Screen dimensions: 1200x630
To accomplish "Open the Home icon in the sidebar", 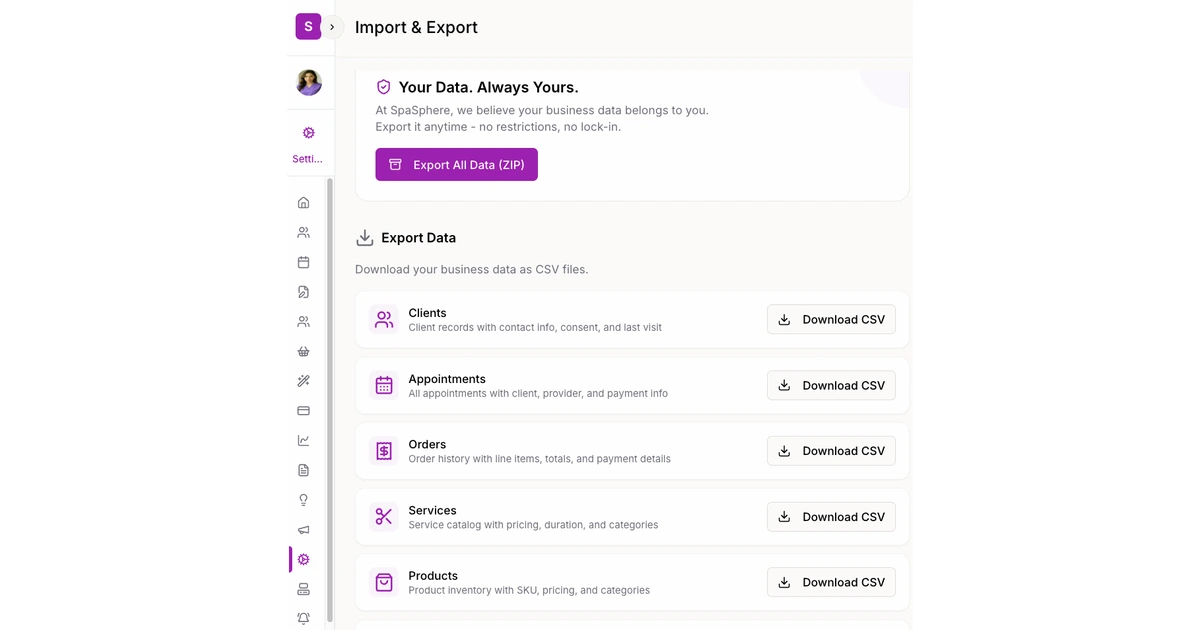I will pyautogui.click(x=303, y=202).
